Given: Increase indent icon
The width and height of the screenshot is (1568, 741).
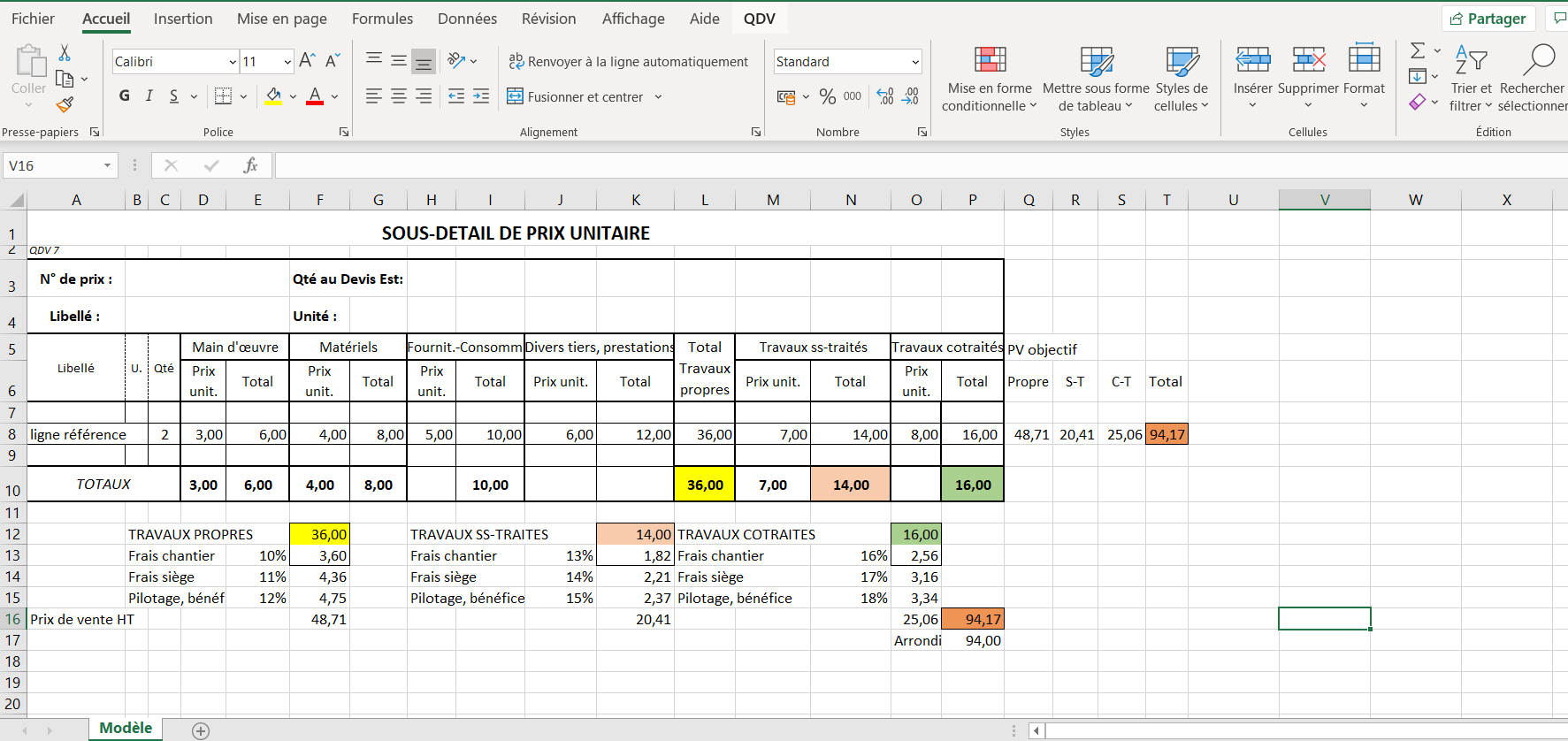Looking at the screenshot, I should pos(481,95).
